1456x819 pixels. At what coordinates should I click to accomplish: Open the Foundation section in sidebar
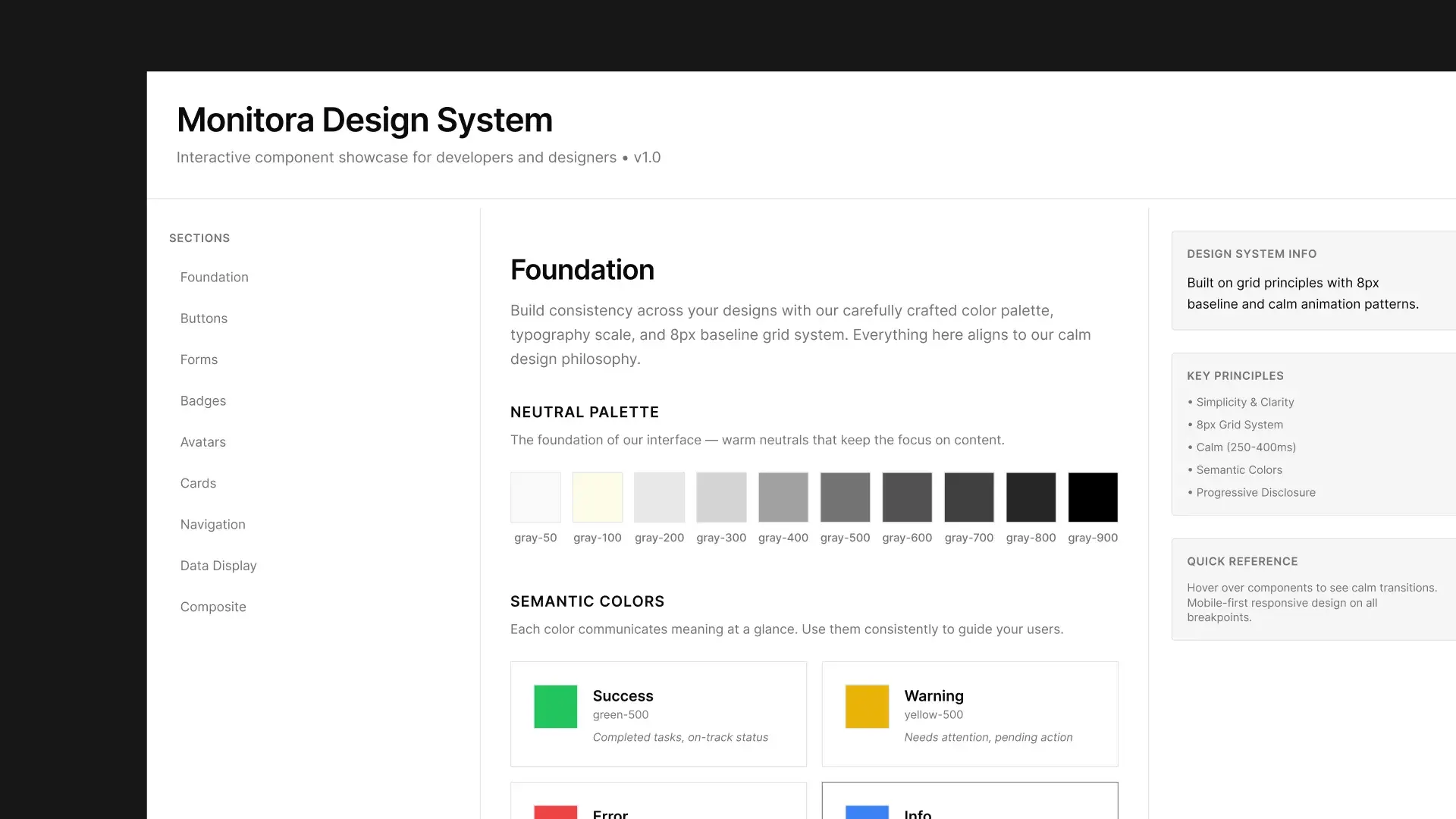tap(214, 278)
